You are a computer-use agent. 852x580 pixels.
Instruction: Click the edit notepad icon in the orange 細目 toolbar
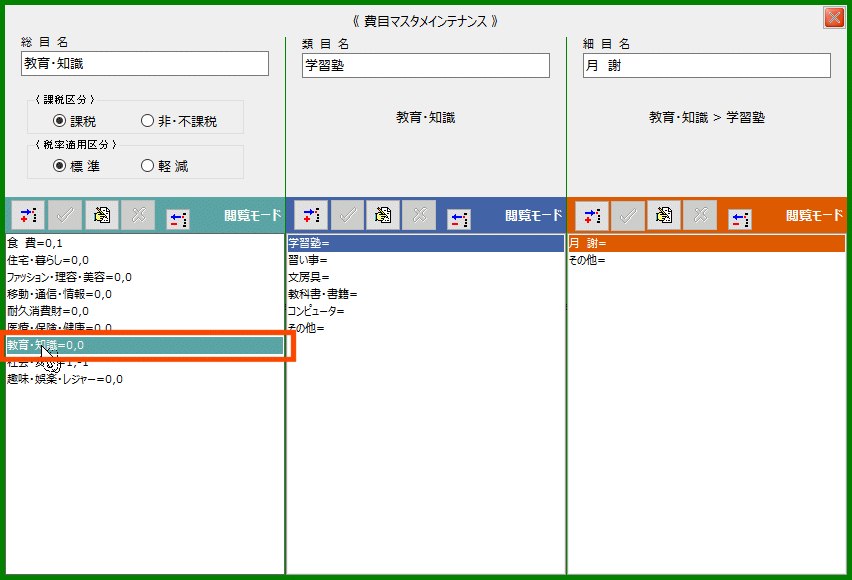pos(663,215)
